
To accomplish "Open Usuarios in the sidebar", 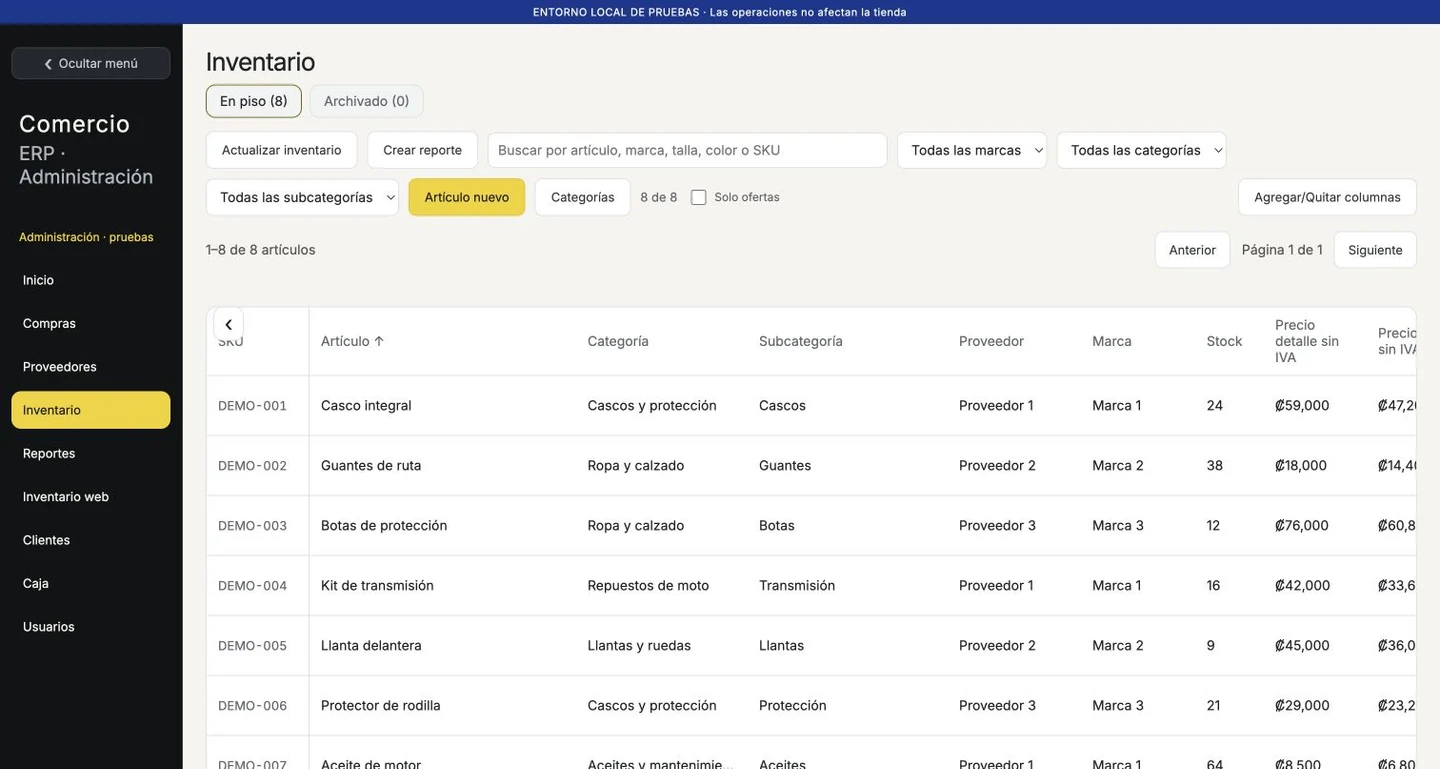I will pyautogui.click(x=91, y=627).
